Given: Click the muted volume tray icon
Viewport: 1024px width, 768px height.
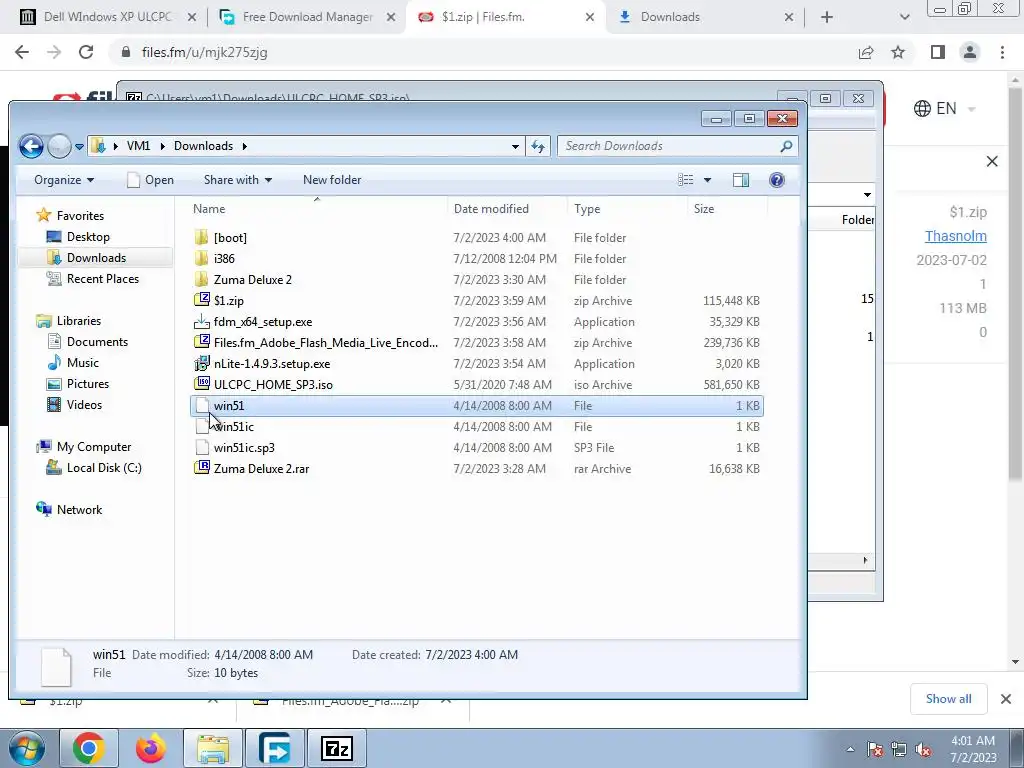Looking at the screenshot, I should (x=923, y=750).
